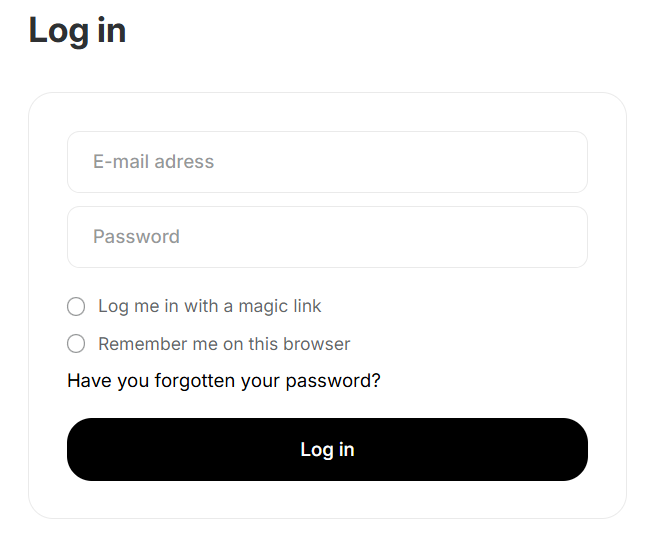Focus the Password field
Screen dimensions: 659x545
(327, 237)
